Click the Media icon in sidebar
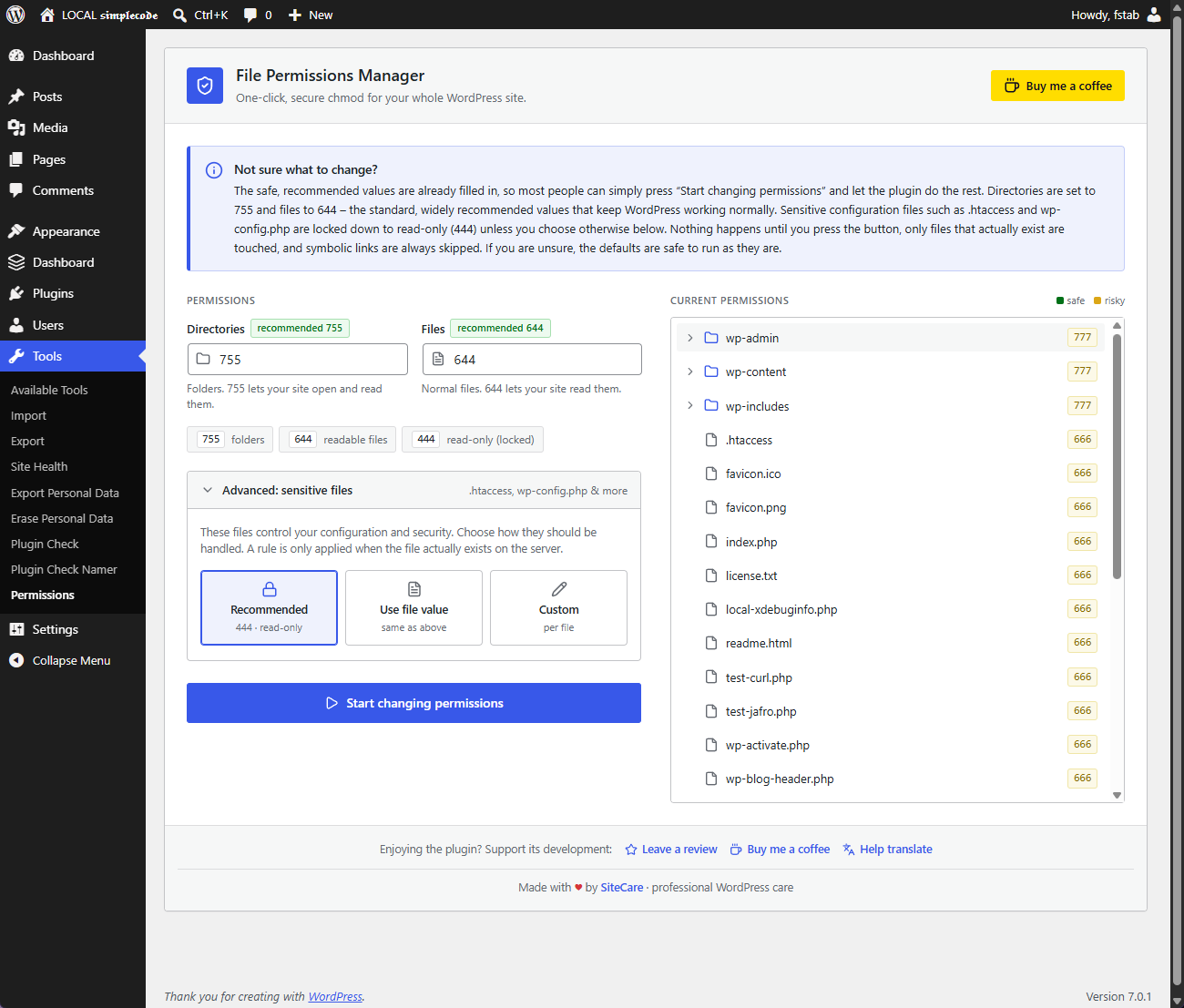The image size is (1184, 1008). (16, 127)
